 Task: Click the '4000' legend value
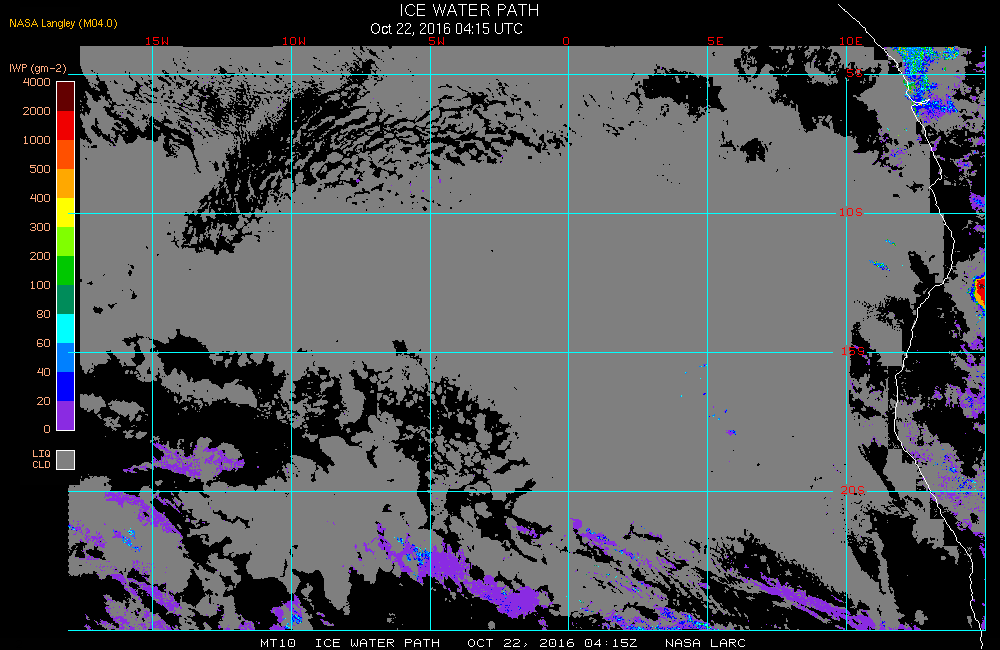point(36,82)
